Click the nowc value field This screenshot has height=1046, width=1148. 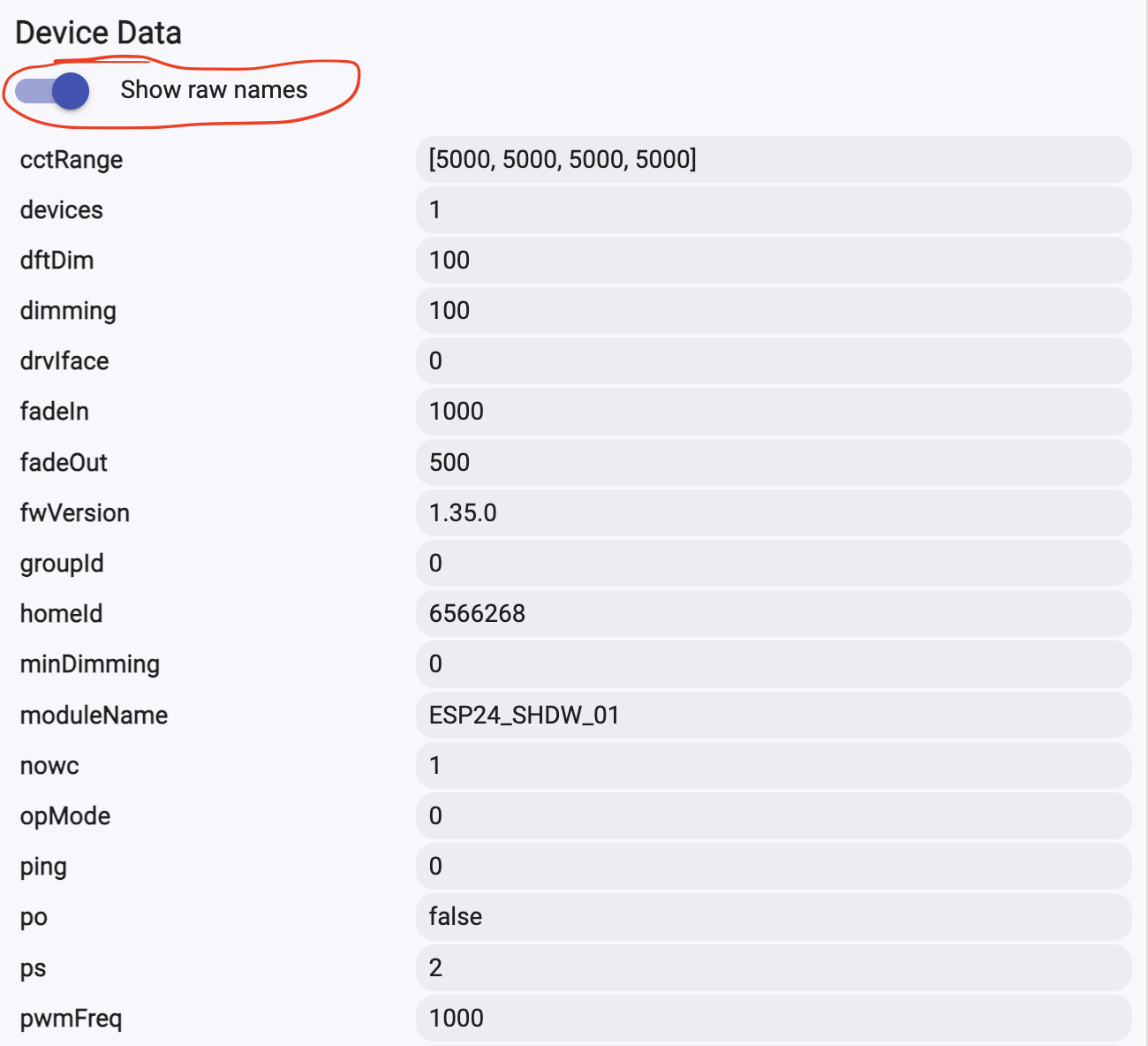(773, 766)
